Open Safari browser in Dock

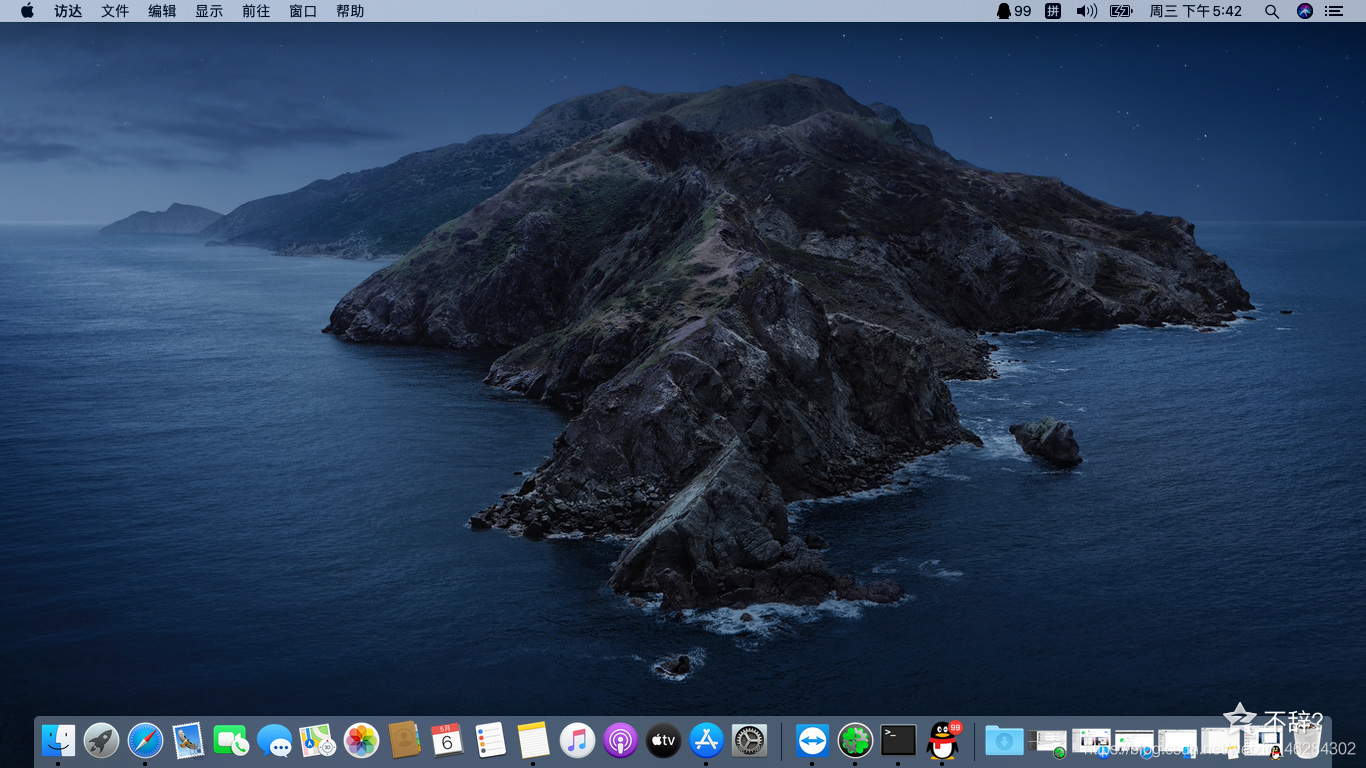click(145, 740)
